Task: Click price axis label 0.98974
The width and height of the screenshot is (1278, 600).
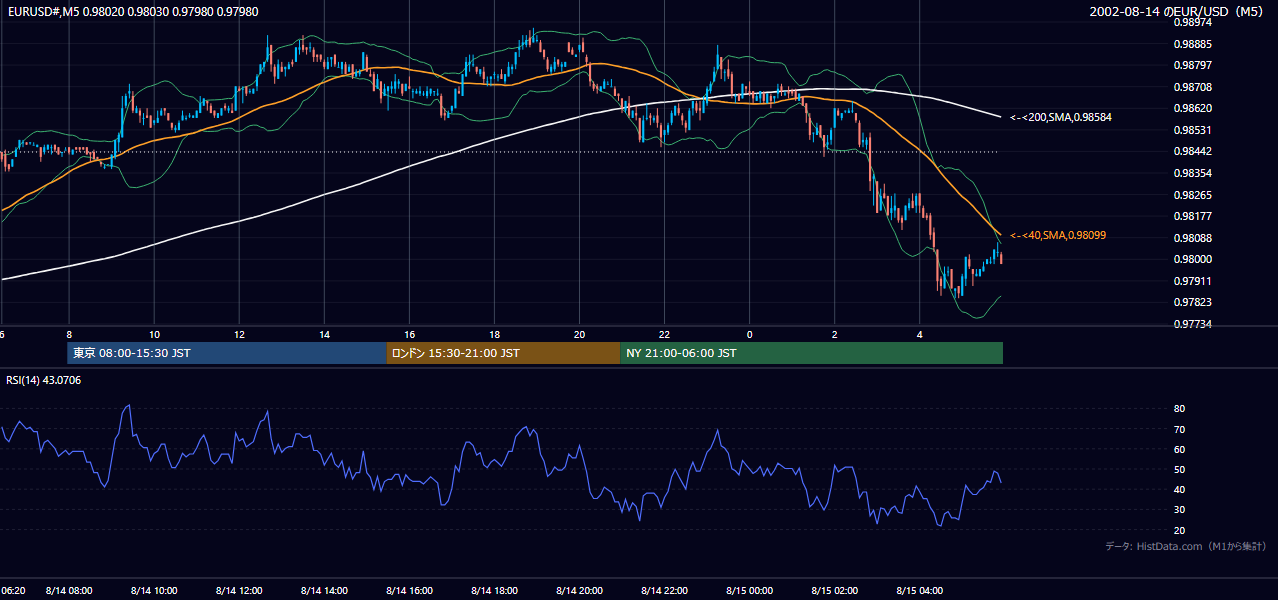Action: pos(1192,22)
